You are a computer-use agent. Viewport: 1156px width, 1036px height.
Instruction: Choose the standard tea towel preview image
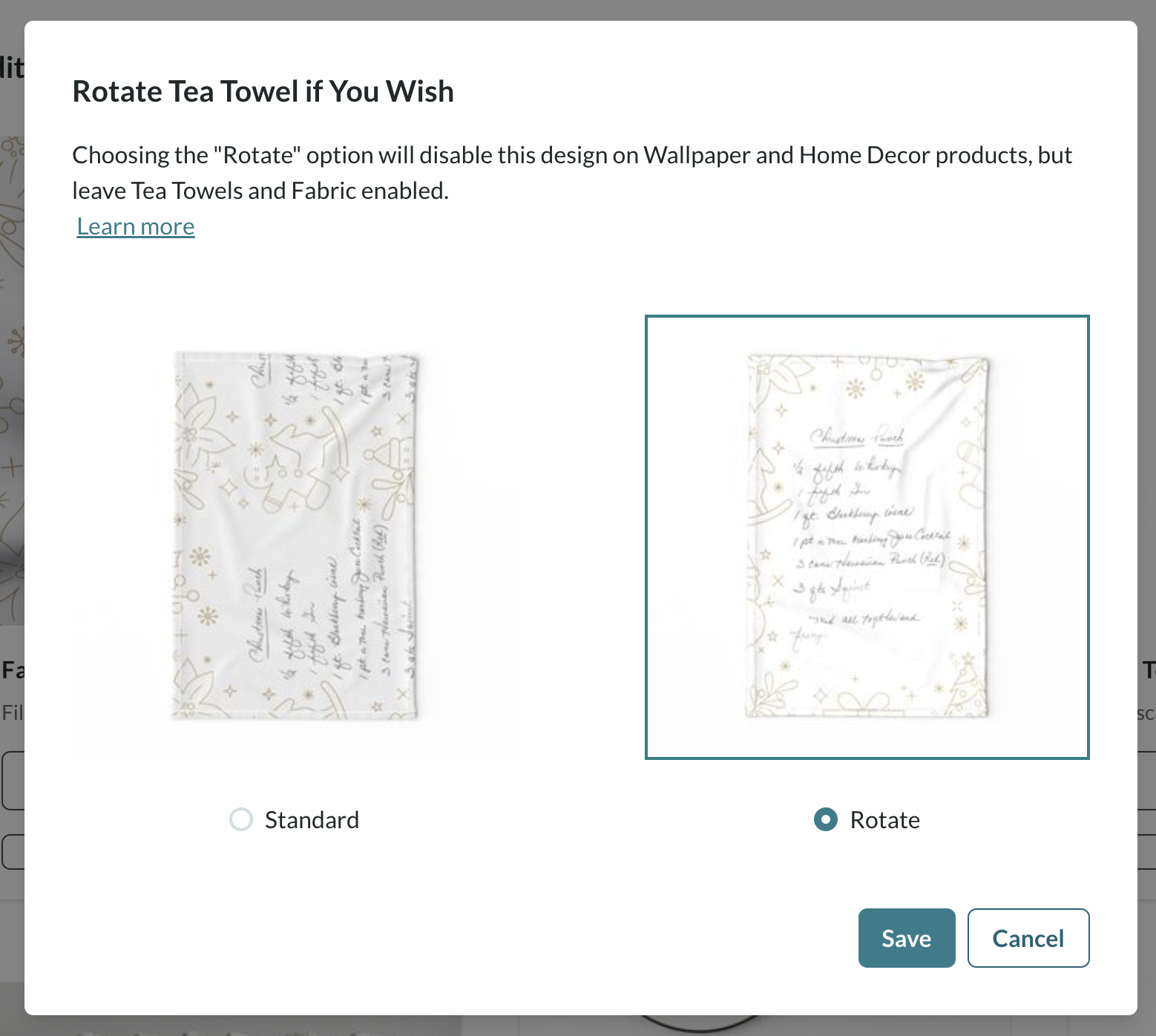(295, 537)
